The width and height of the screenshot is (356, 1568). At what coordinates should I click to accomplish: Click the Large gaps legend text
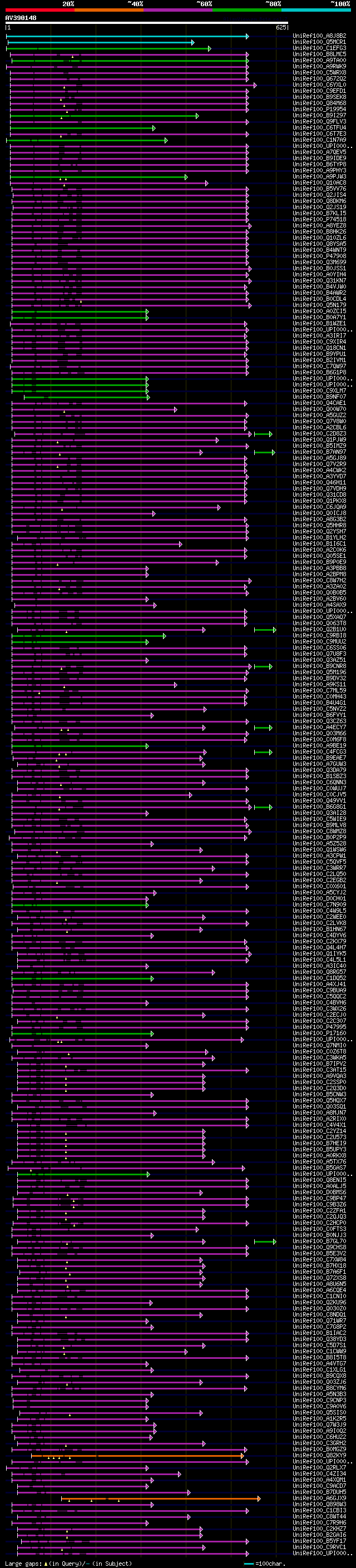pos(23,1563)
